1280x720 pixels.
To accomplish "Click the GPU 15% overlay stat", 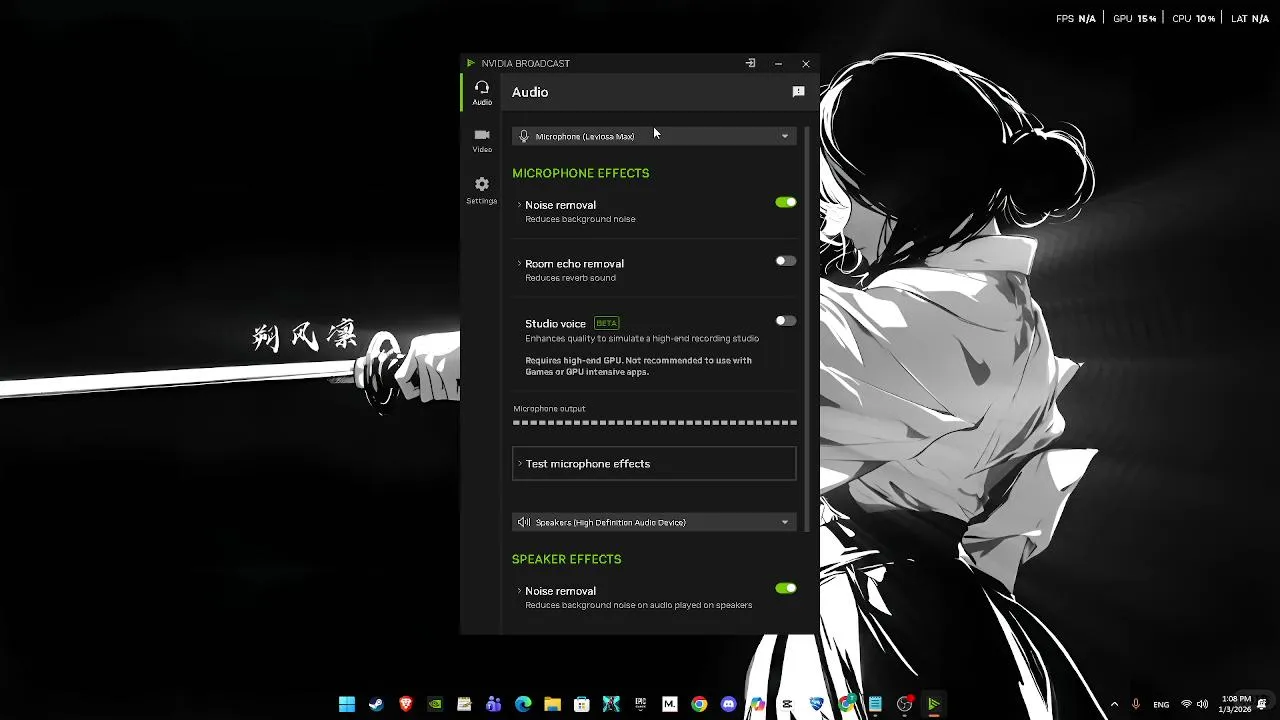I will [x=1135, y=18].
